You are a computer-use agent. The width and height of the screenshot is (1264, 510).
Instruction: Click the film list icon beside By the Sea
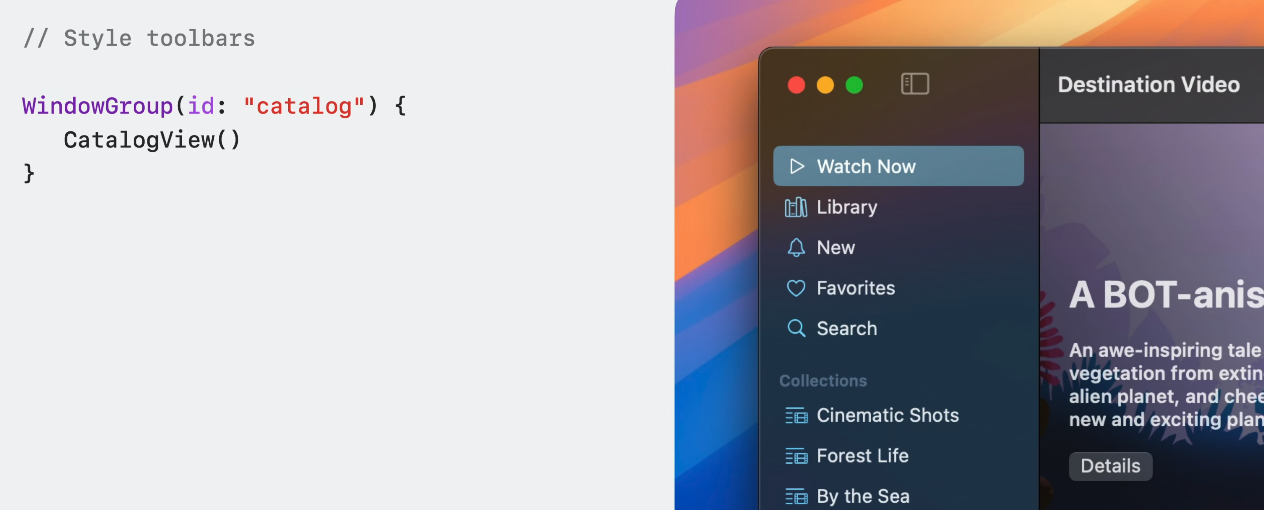pos(796,496)
